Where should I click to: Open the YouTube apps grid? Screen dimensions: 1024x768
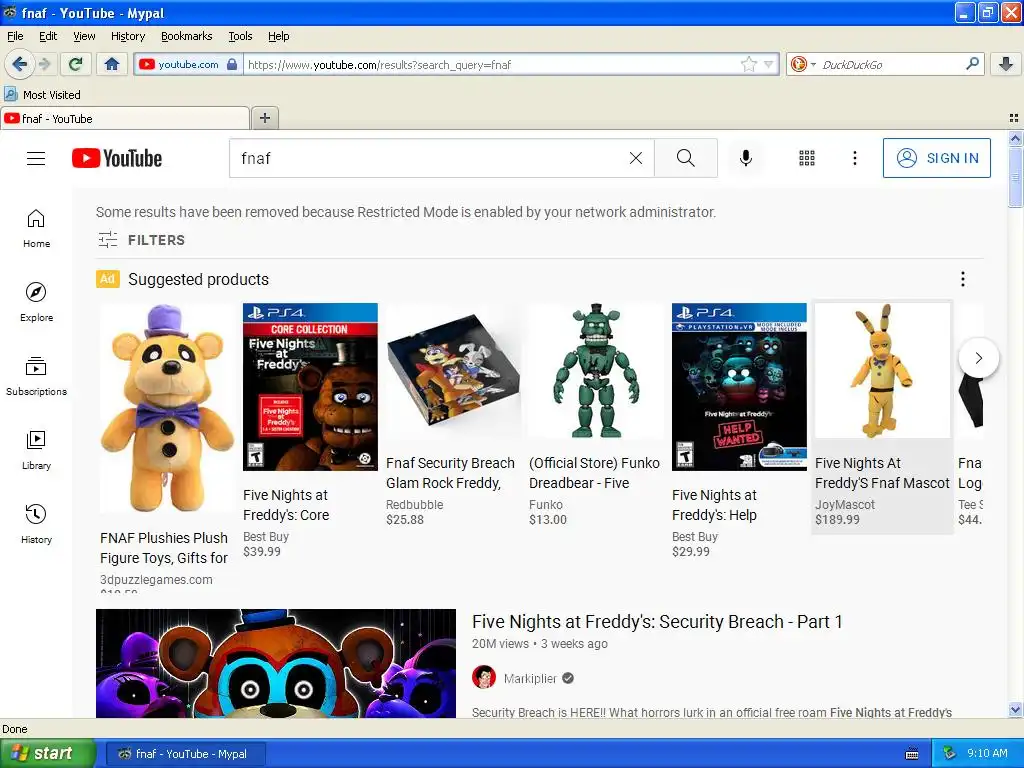pyautogui.click(x=807, y=158)
